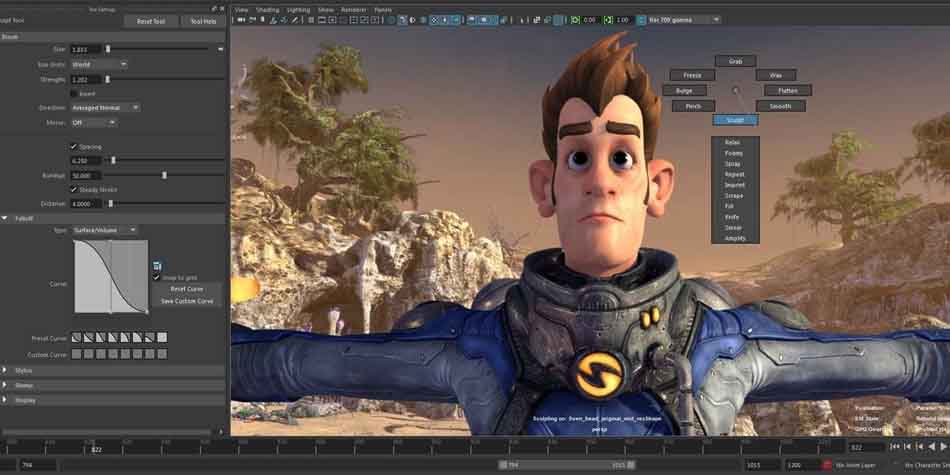
Task: Click the Reset Curve button
Action: pyautogui.click(x=187, y=289)
